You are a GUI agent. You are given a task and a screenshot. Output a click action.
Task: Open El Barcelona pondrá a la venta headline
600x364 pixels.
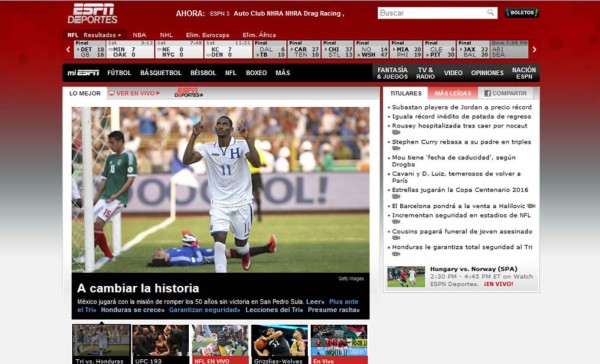(458, 206)
